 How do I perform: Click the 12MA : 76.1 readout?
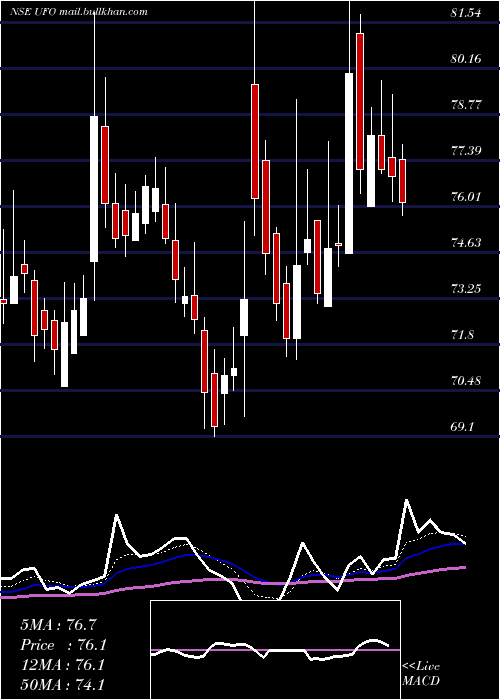coord(62,665)
